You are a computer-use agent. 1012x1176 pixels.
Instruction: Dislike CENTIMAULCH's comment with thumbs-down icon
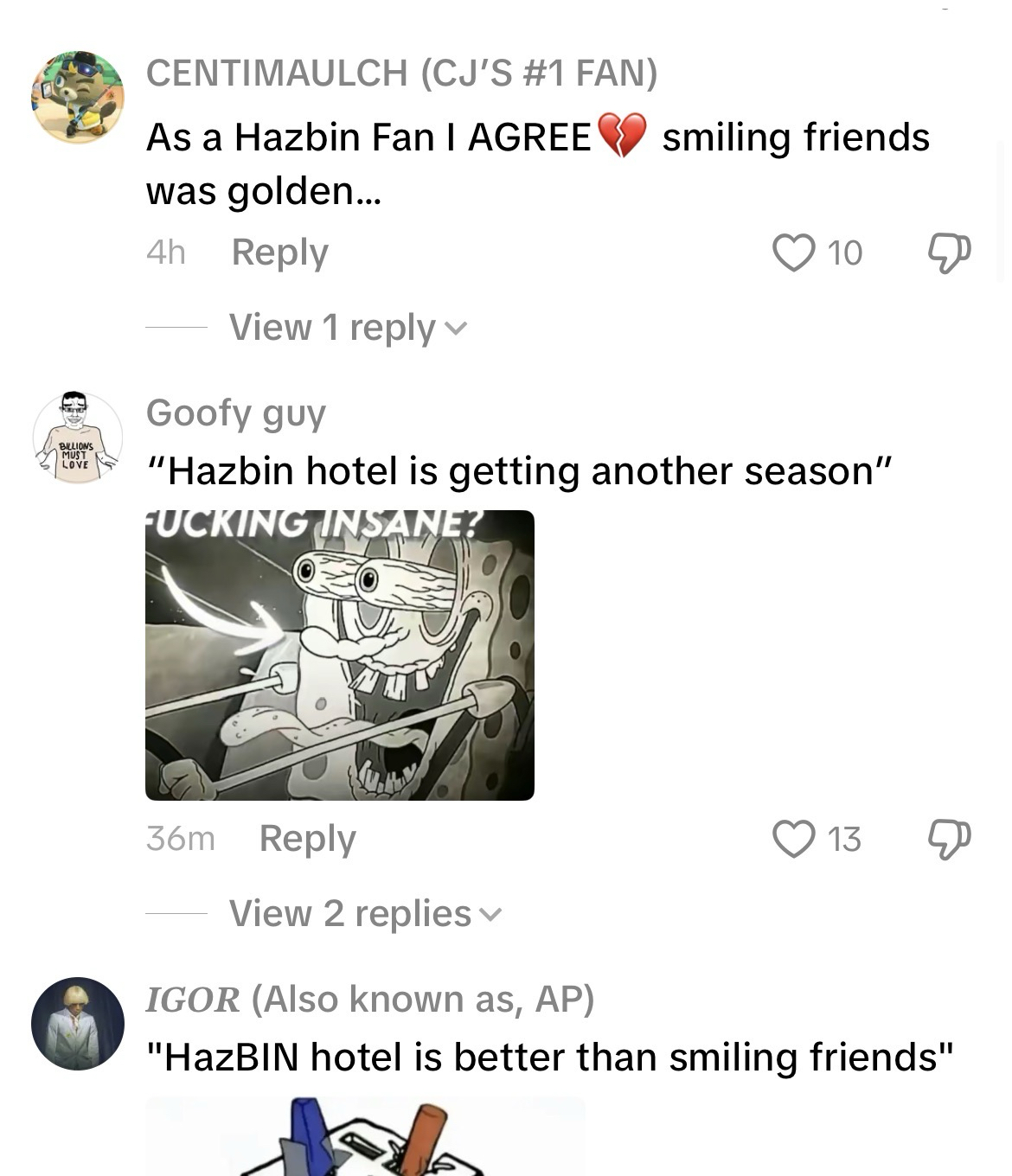[x=949, y=252]
